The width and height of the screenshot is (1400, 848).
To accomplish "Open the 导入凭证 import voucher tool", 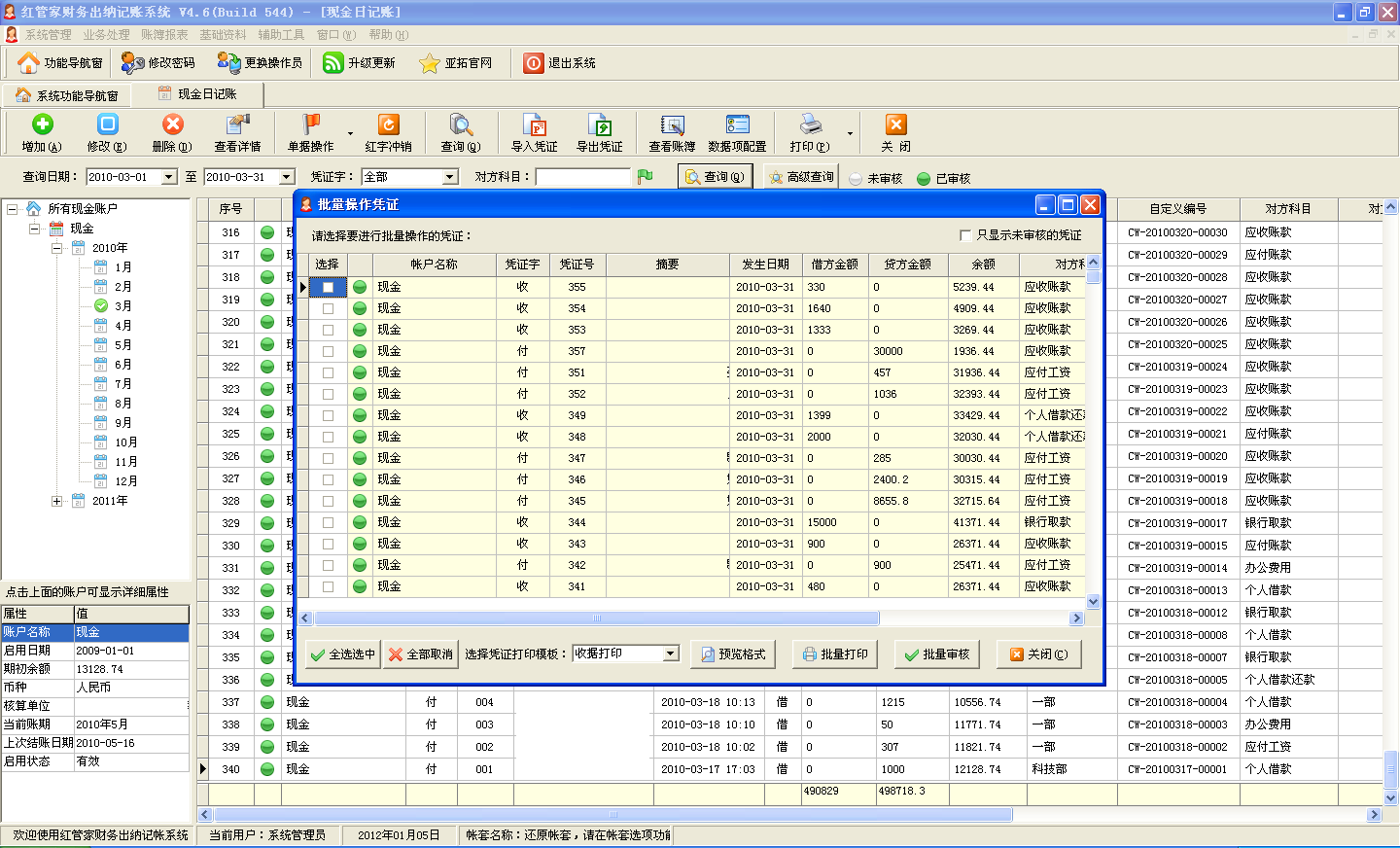I will (x=534, y=124).
